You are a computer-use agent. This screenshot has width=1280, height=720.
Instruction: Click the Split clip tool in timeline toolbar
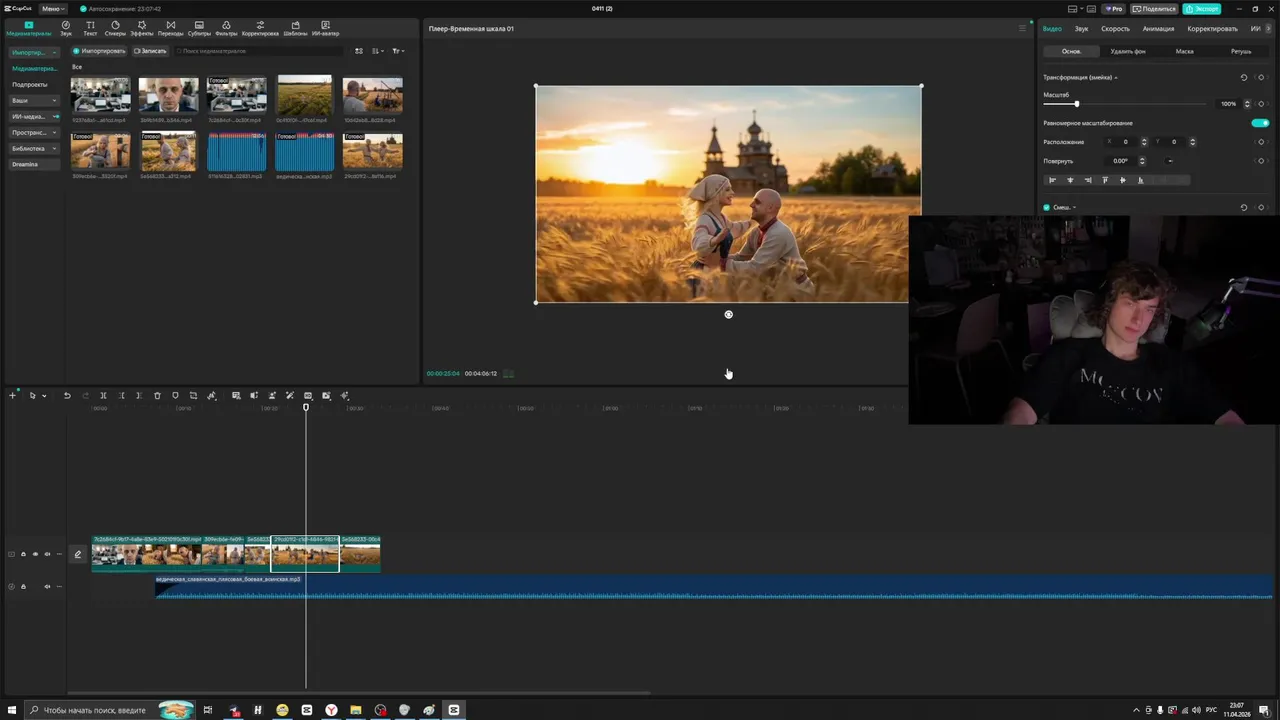[x=103, y=396]
